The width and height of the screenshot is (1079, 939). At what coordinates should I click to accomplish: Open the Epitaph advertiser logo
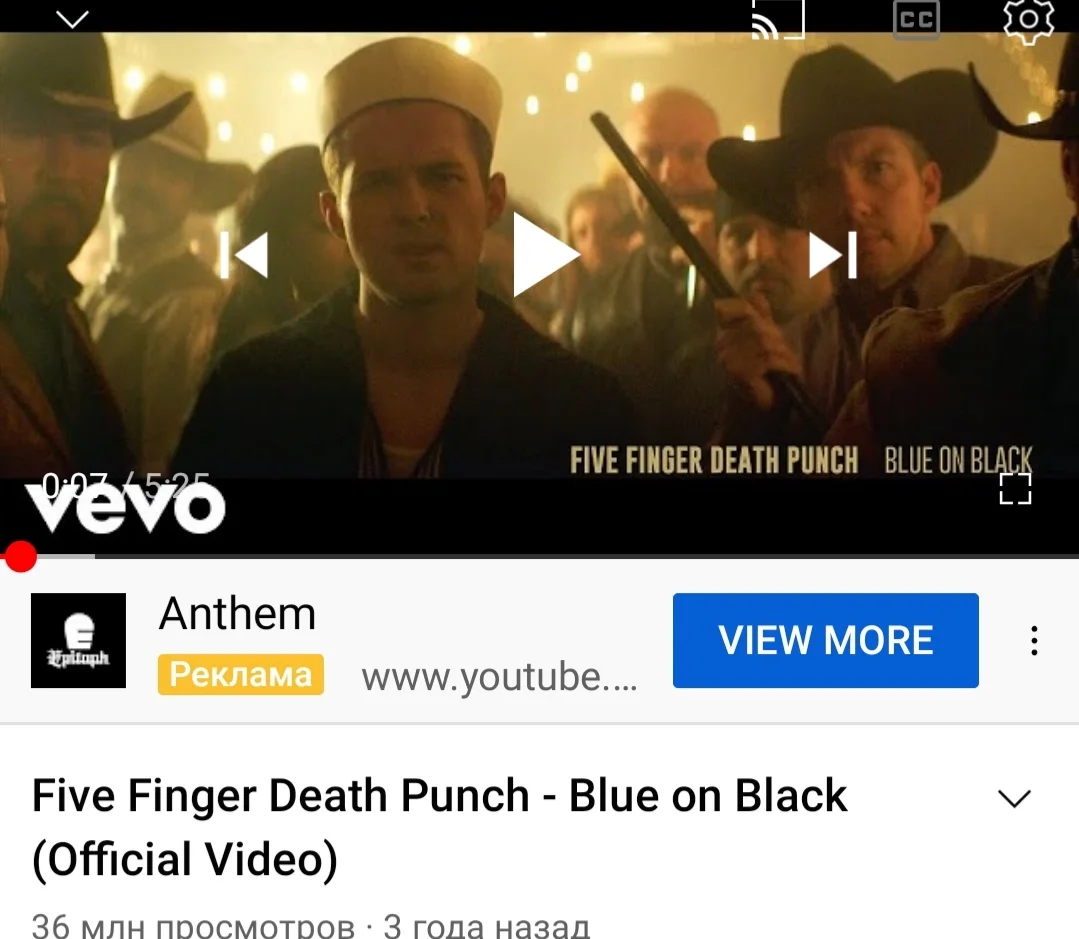click(x=78, y=640)
